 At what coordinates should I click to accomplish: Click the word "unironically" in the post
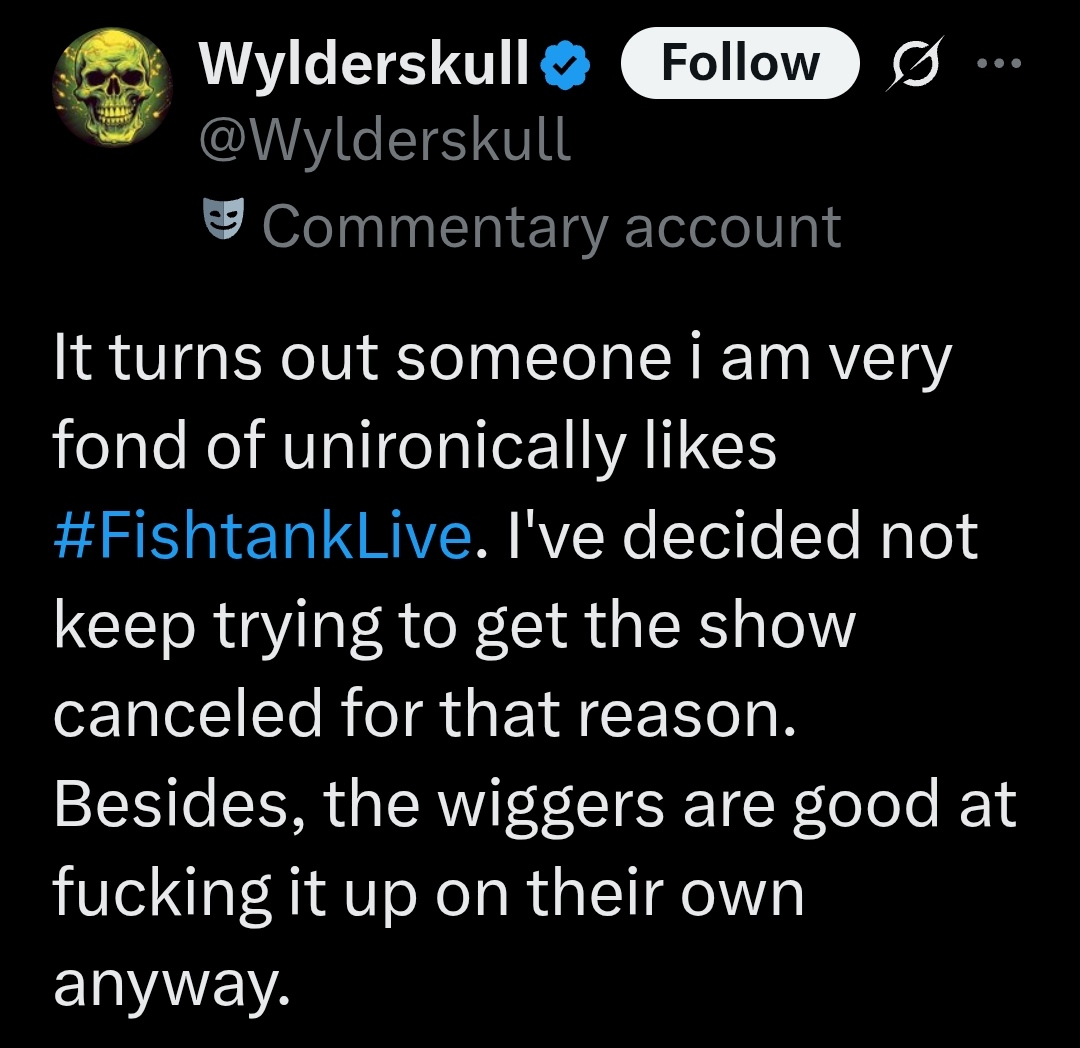[x=455, y=448]
